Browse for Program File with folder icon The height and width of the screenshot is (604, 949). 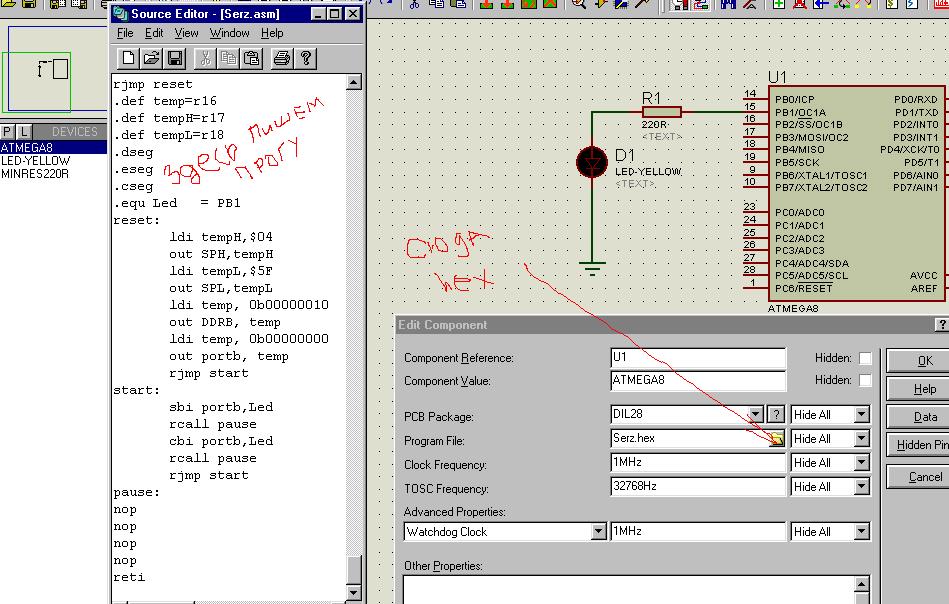pyautogui.click(x=776, y=439)
